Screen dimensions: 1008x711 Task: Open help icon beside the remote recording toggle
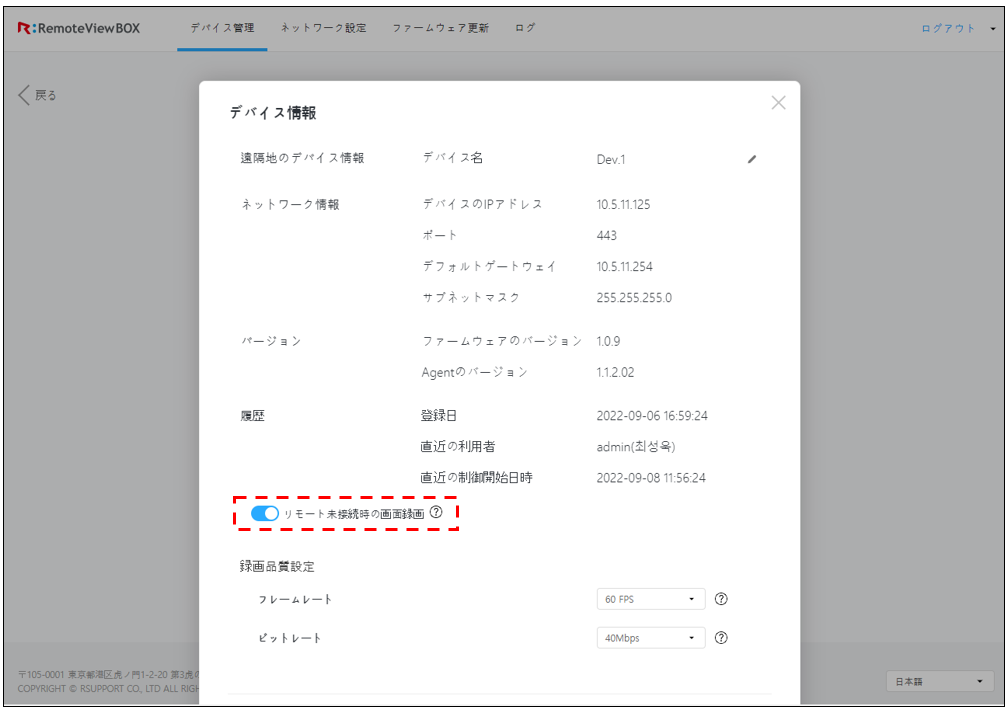[x=436, y=512]
